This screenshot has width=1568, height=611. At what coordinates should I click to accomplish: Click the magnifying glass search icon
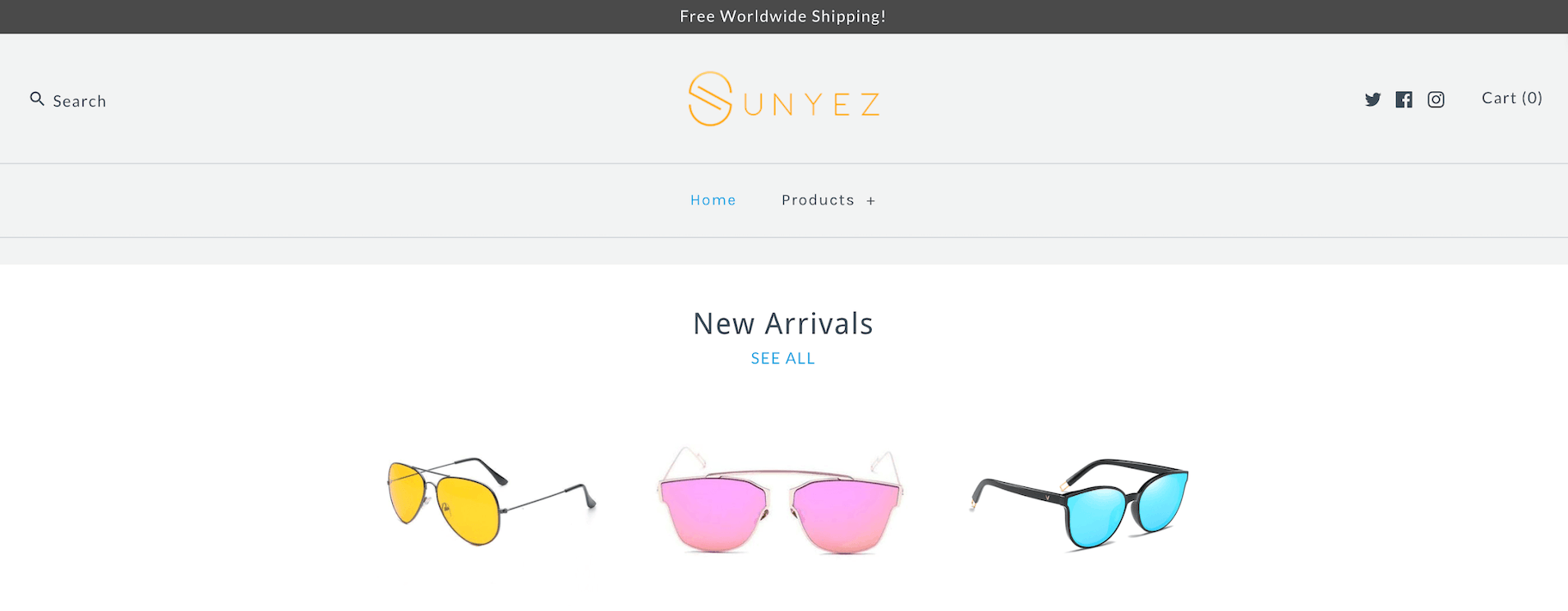tap(37, 99)
